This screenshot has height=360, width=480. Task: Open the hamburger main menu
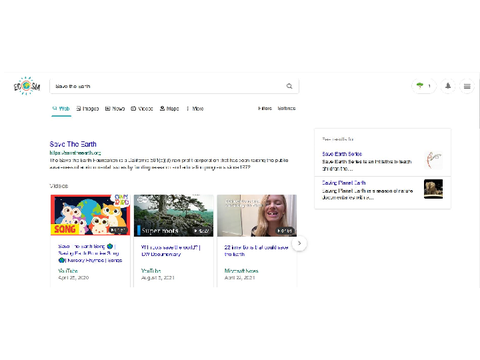[x=467, y=86]
